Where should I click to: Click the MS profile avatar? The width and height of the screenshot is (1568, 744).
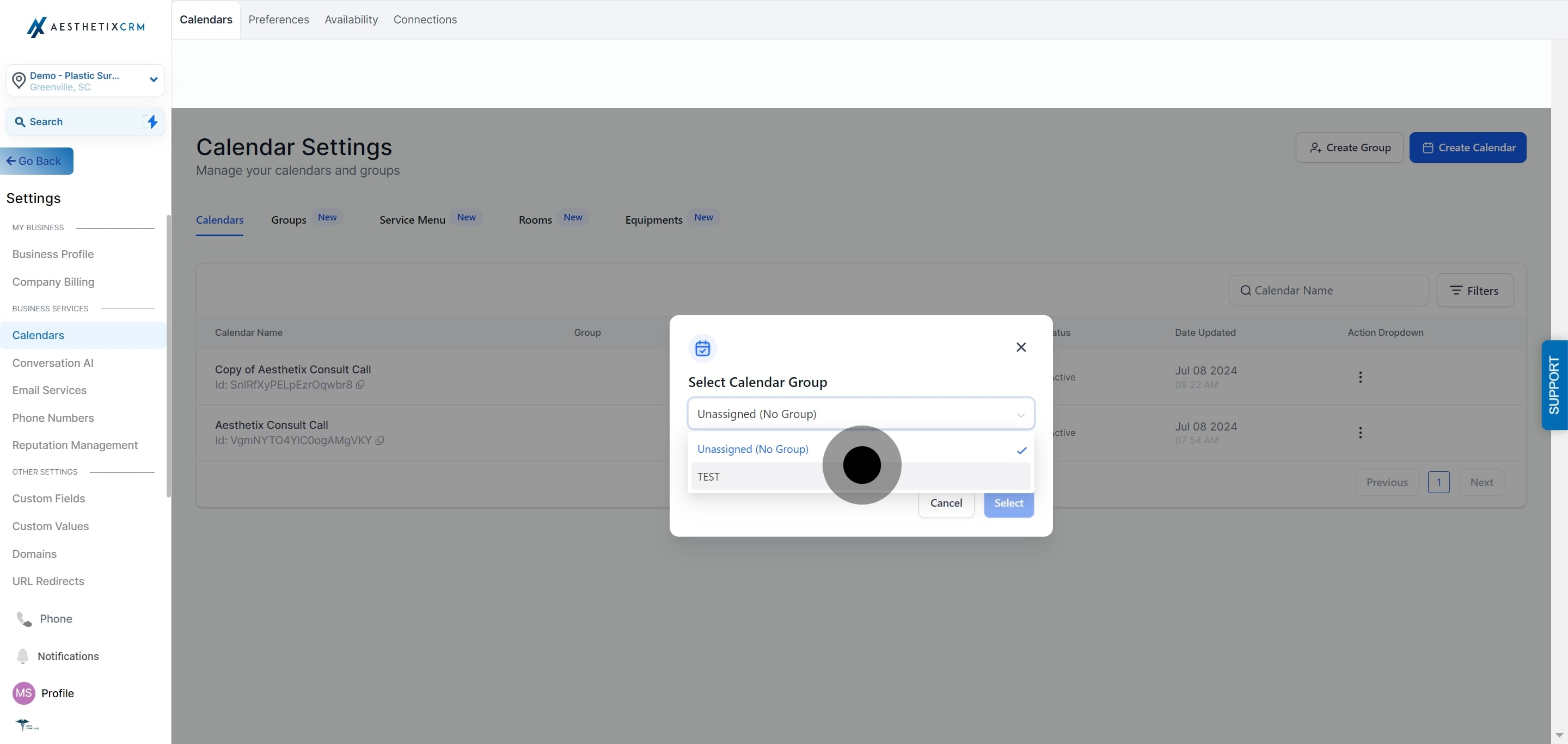(24, 693)
